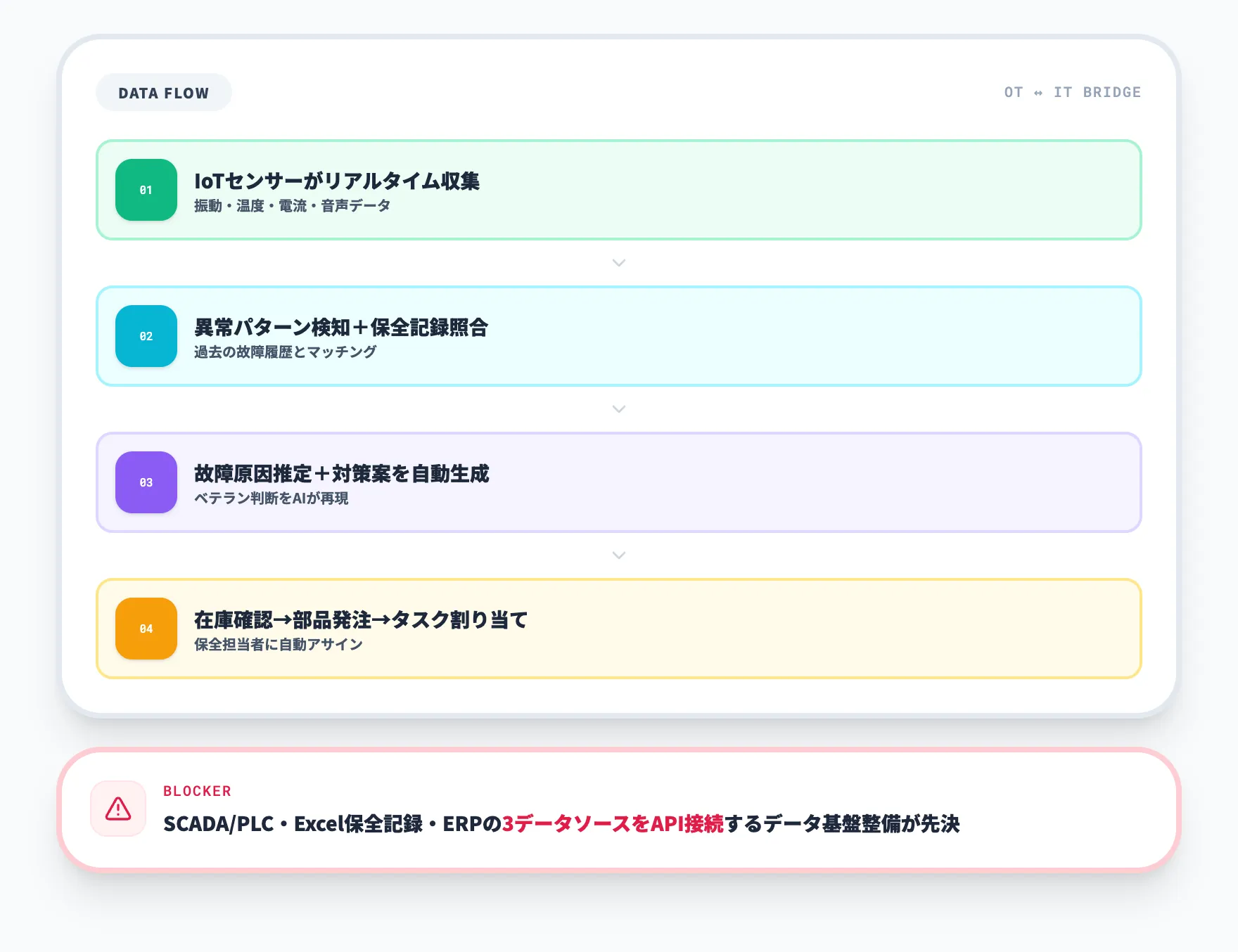Click the 02 step number badge
Screen dimensions: 1238x952
[146, 336]
